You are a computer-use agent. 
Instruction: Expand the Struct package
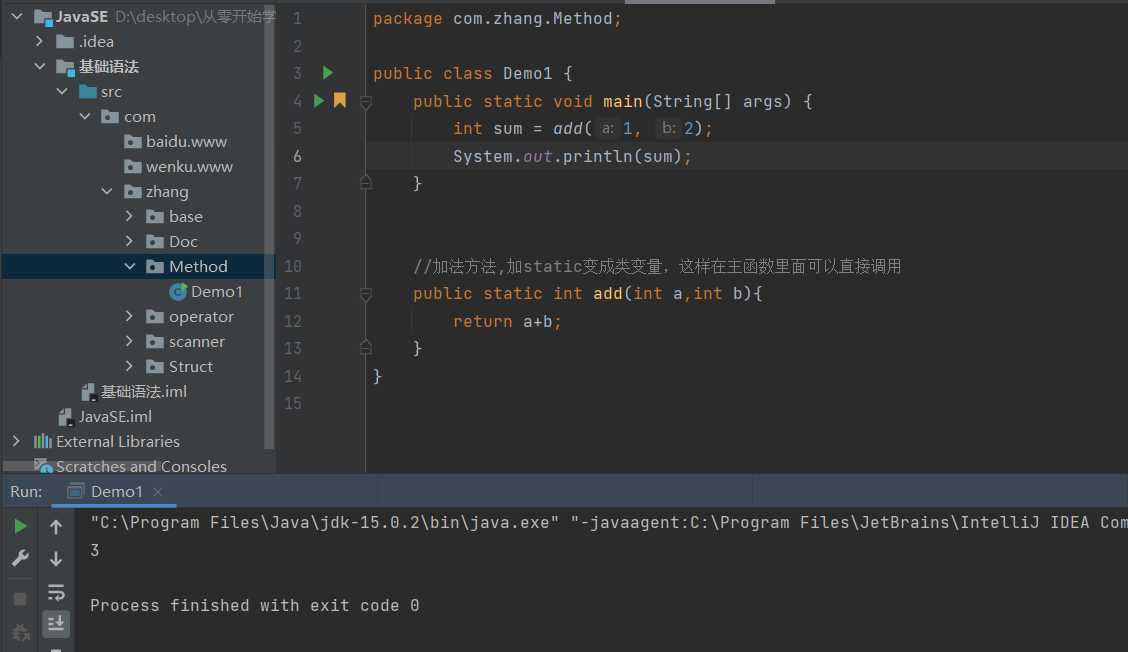(129, 366)
